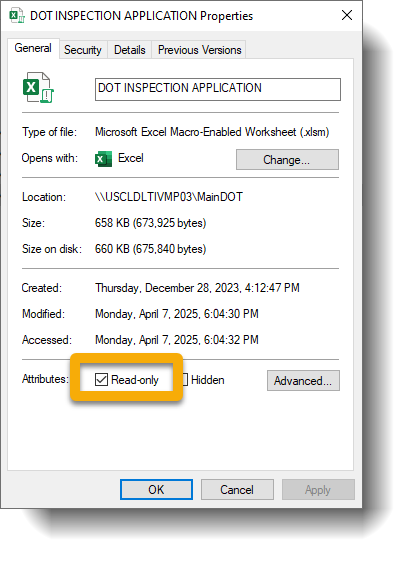Toggle the Read-only checkbox
This screenshot has width=415, height=561.
(x=101, y=380)
